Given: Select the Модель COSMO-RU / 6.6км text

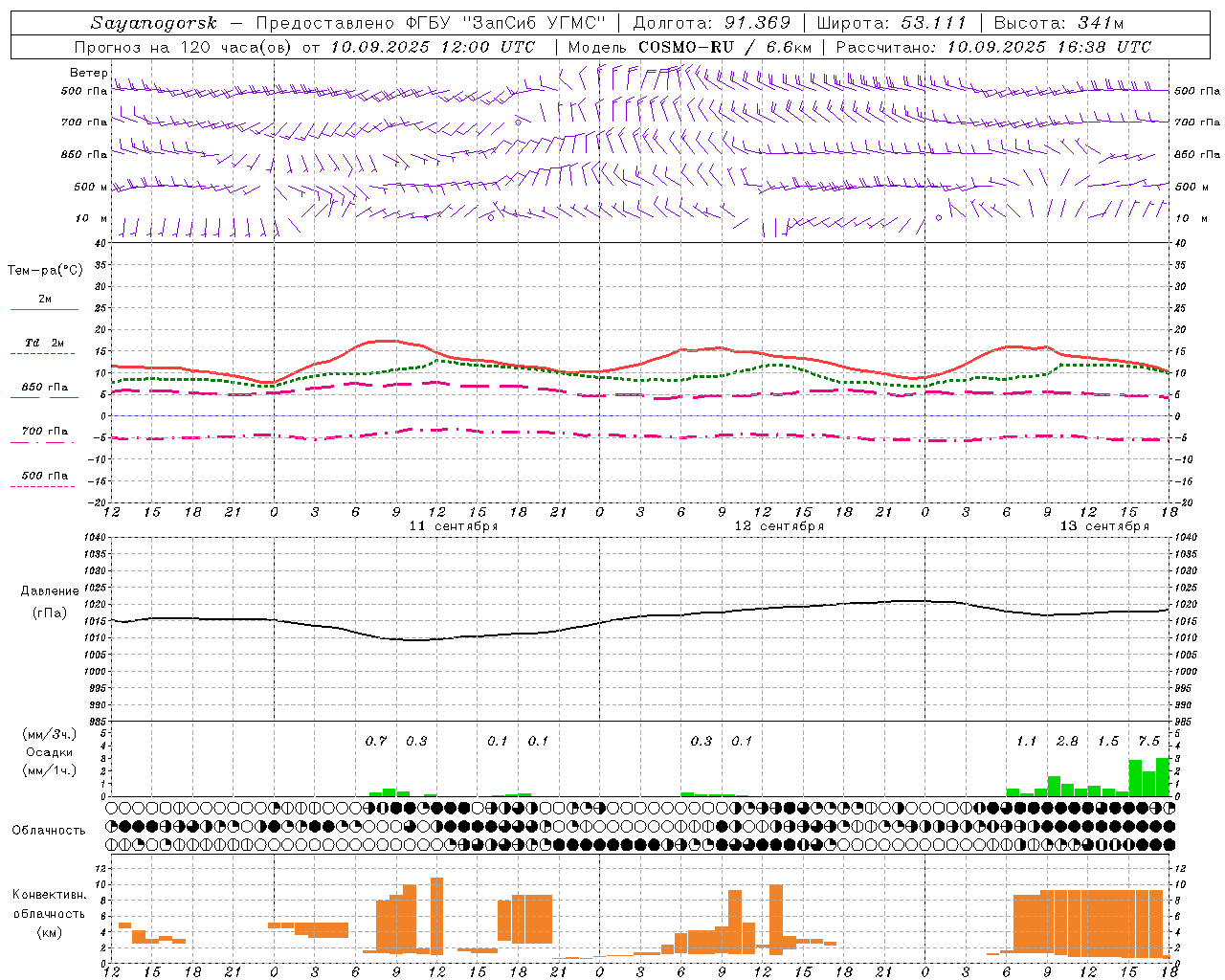Looking at the screenshot, I should (x=690, y=47).
